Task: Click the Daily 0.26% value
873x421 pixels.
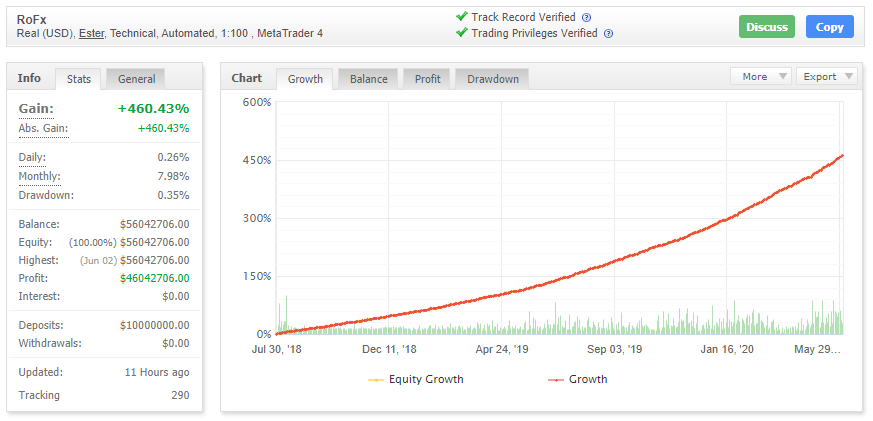Action: click(173, 158)
